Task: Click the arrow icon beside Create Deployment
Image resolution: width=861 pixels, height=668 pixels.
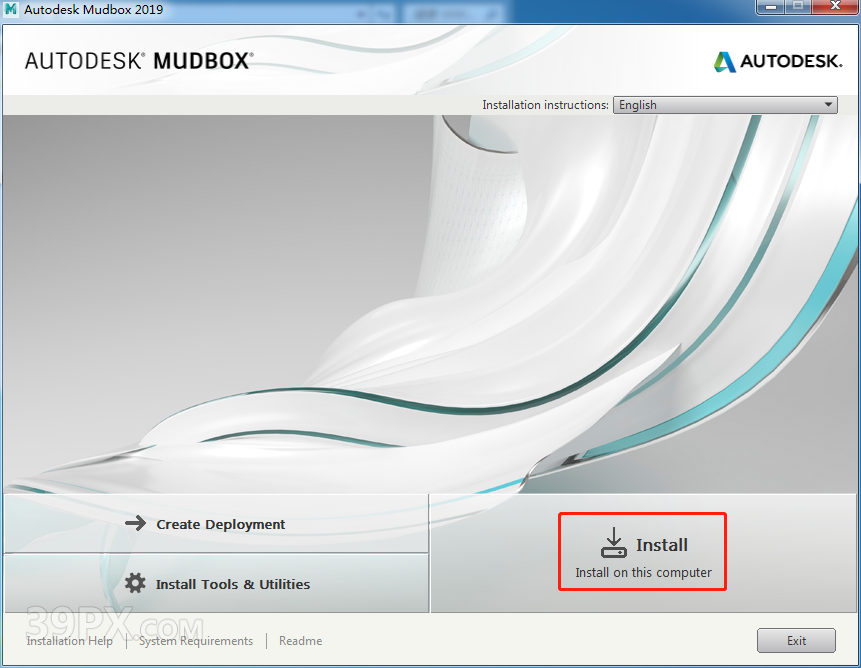Action: (135, 524)
